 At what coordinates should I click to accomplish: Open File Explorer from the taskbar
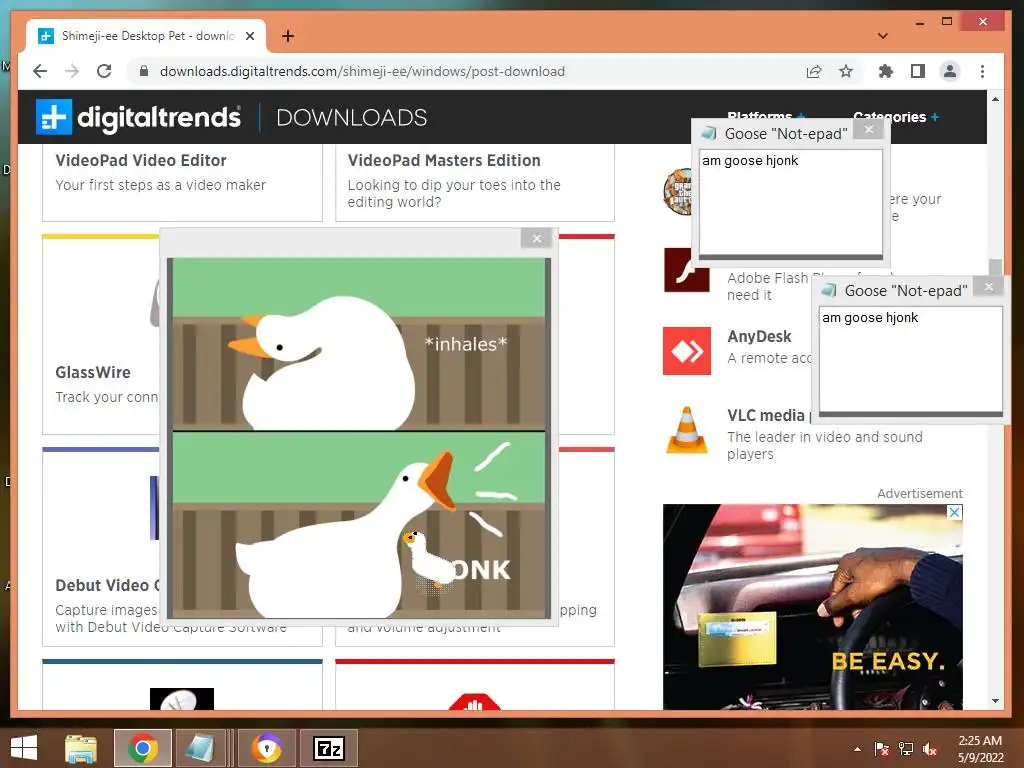81,748
